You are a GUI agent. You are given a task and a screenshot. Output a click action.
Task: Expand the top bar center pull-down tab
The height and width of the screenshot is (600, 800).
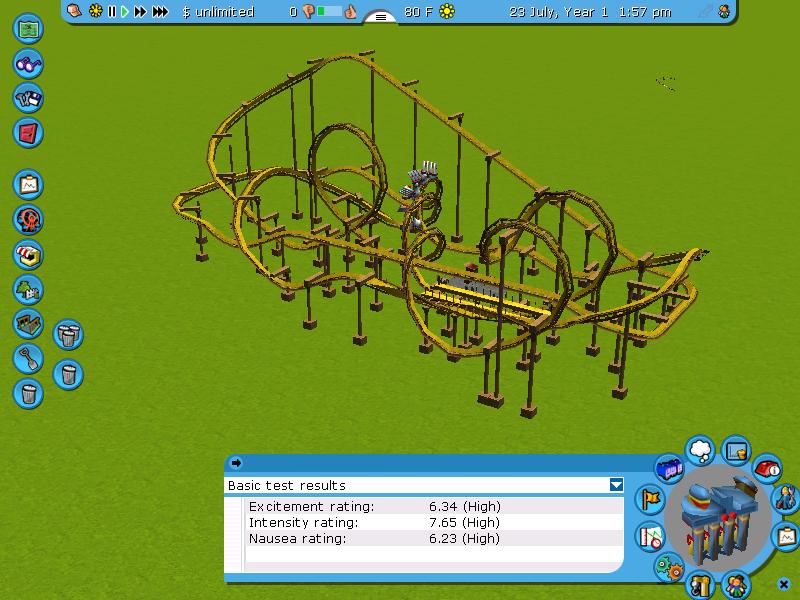tap(381, 17)
